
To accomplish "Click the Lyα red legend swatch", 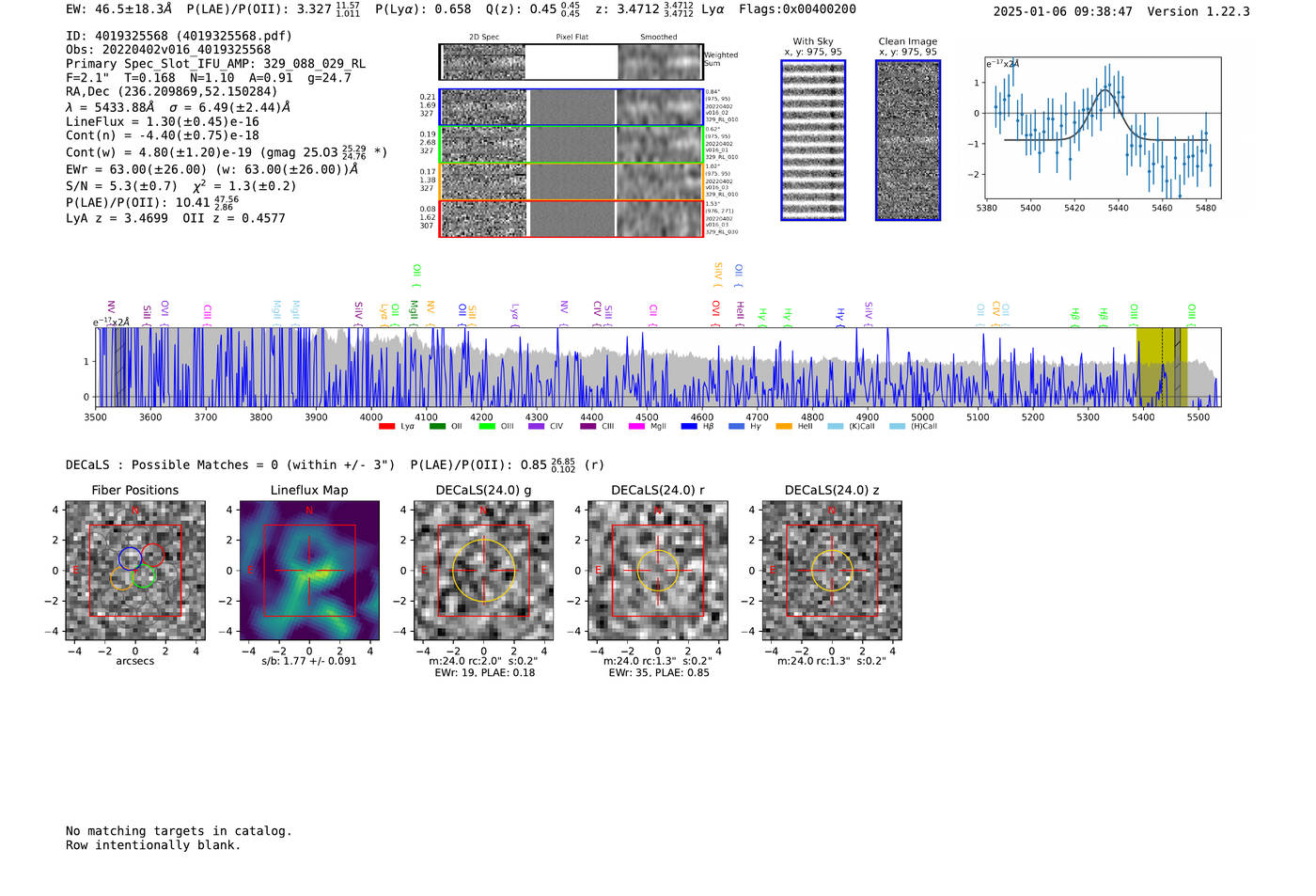I will [386, 426].
